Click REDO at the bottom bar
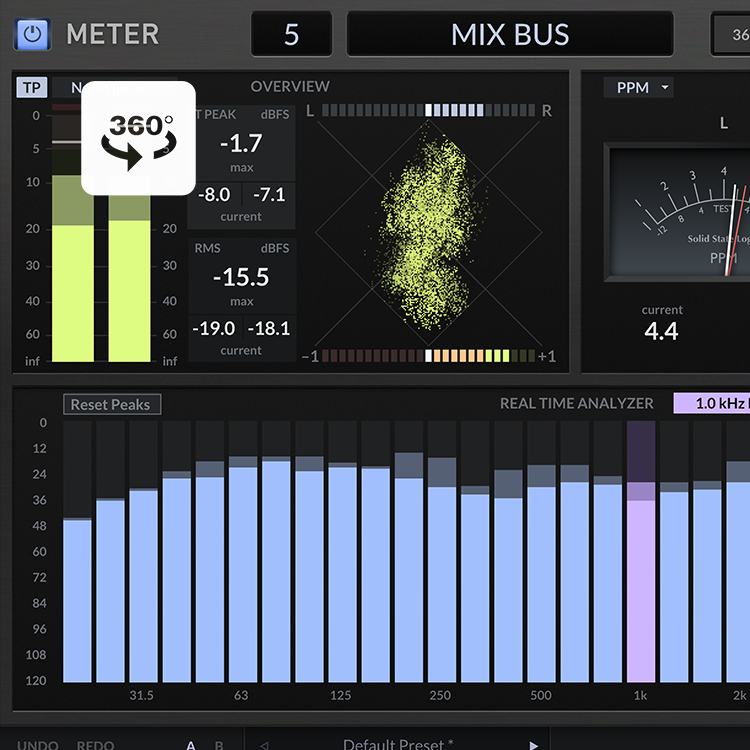750x750 pixels. coord(96,745)
